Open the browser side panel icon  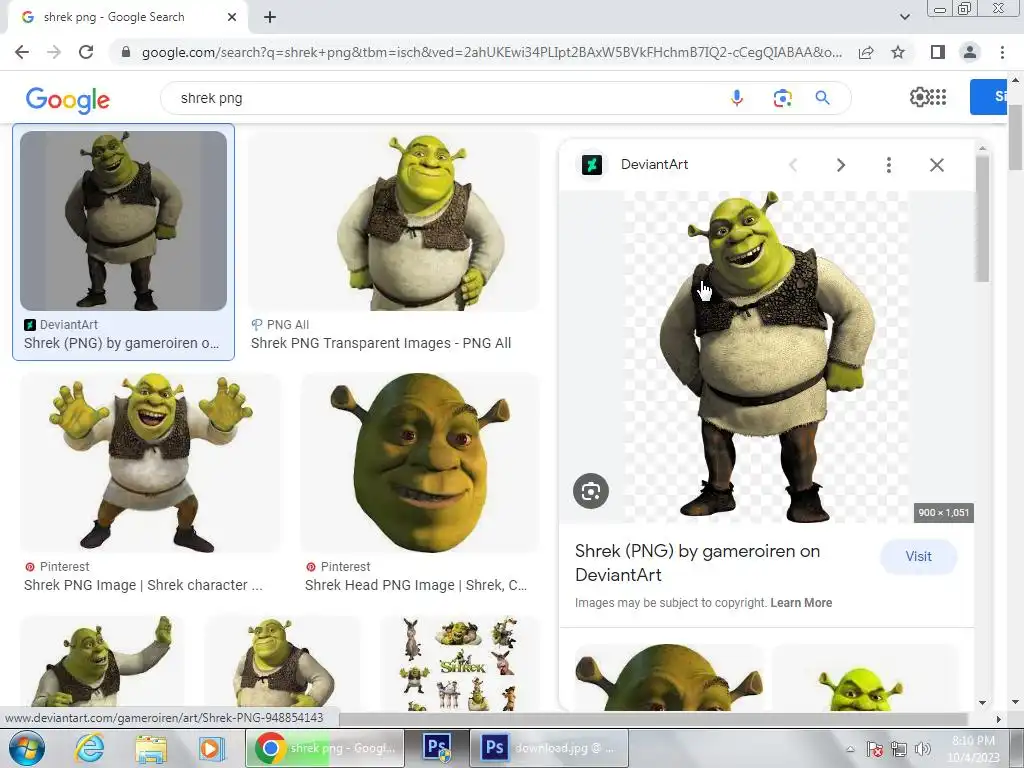(x=937, y=52)
